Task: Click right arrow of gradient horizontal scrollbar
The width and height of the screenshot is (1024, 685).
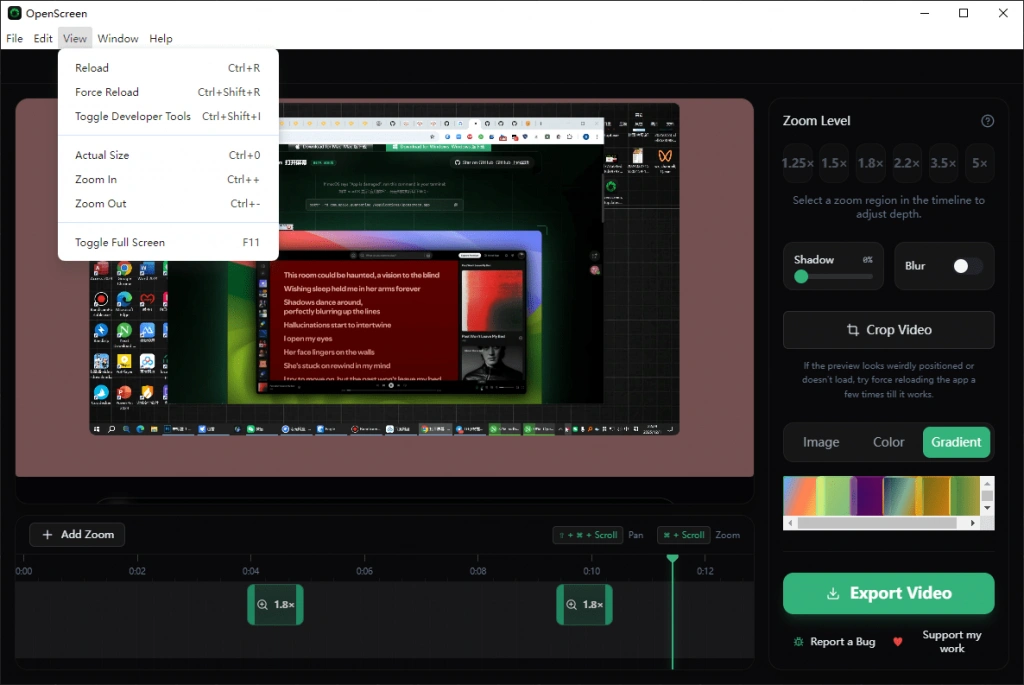Action: click(x=973, y=523)
